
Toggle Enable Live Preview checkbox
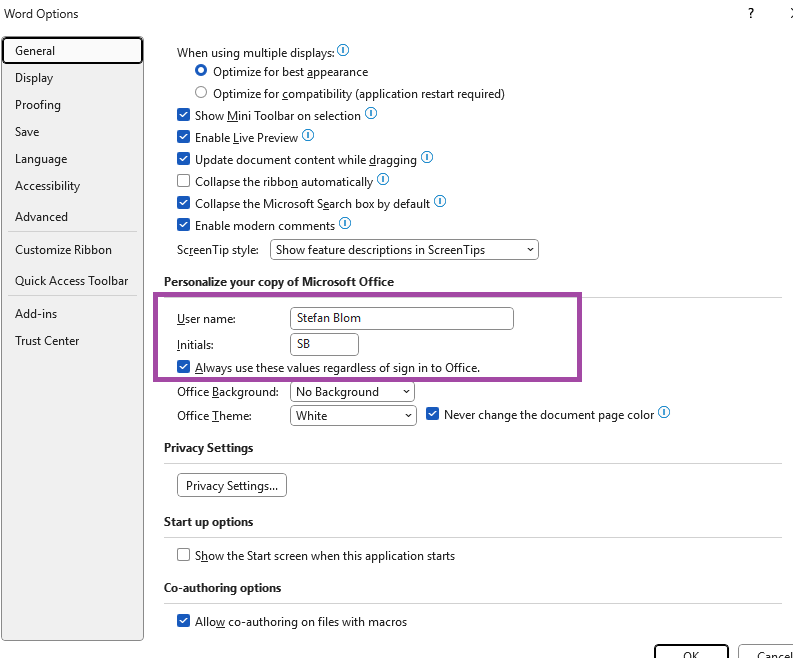coord(184,137)
